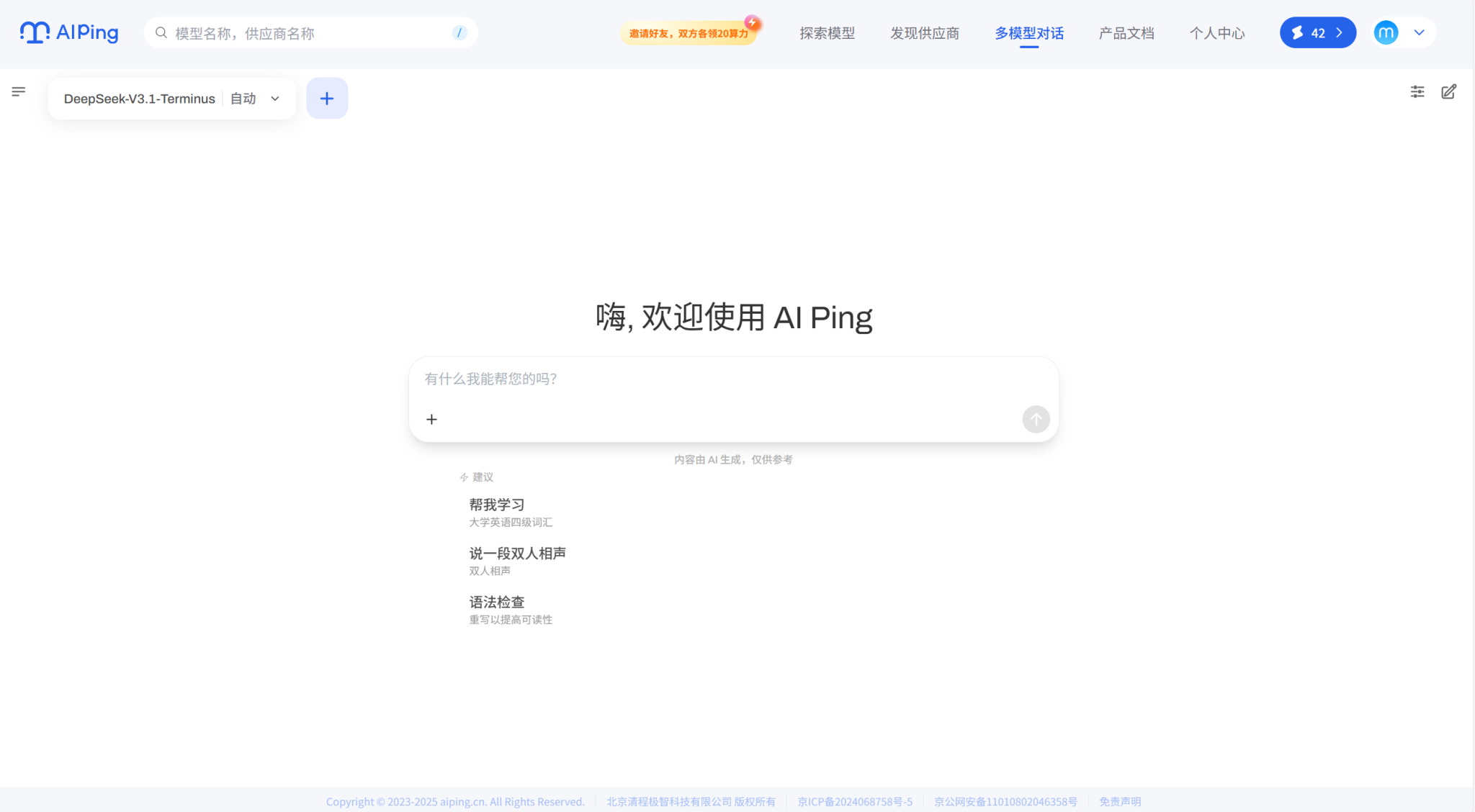Screen dimensions: 1475x812
Task: Open the model parameter settings sliders icon
Action: point(1417,91)
